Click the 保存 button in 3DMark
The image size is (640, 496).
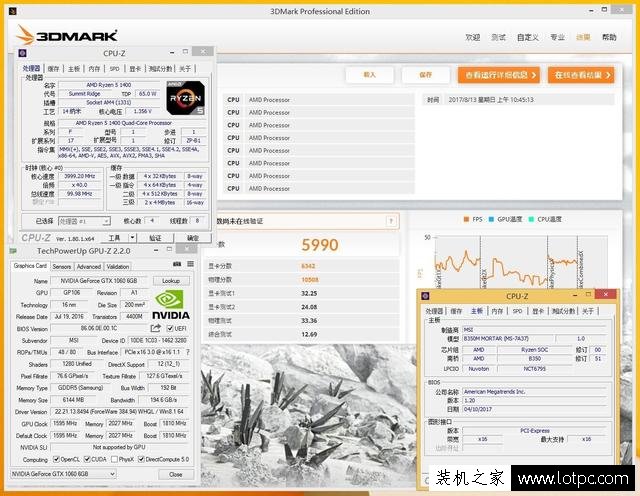pyautogui.click(x=425, y=75)
